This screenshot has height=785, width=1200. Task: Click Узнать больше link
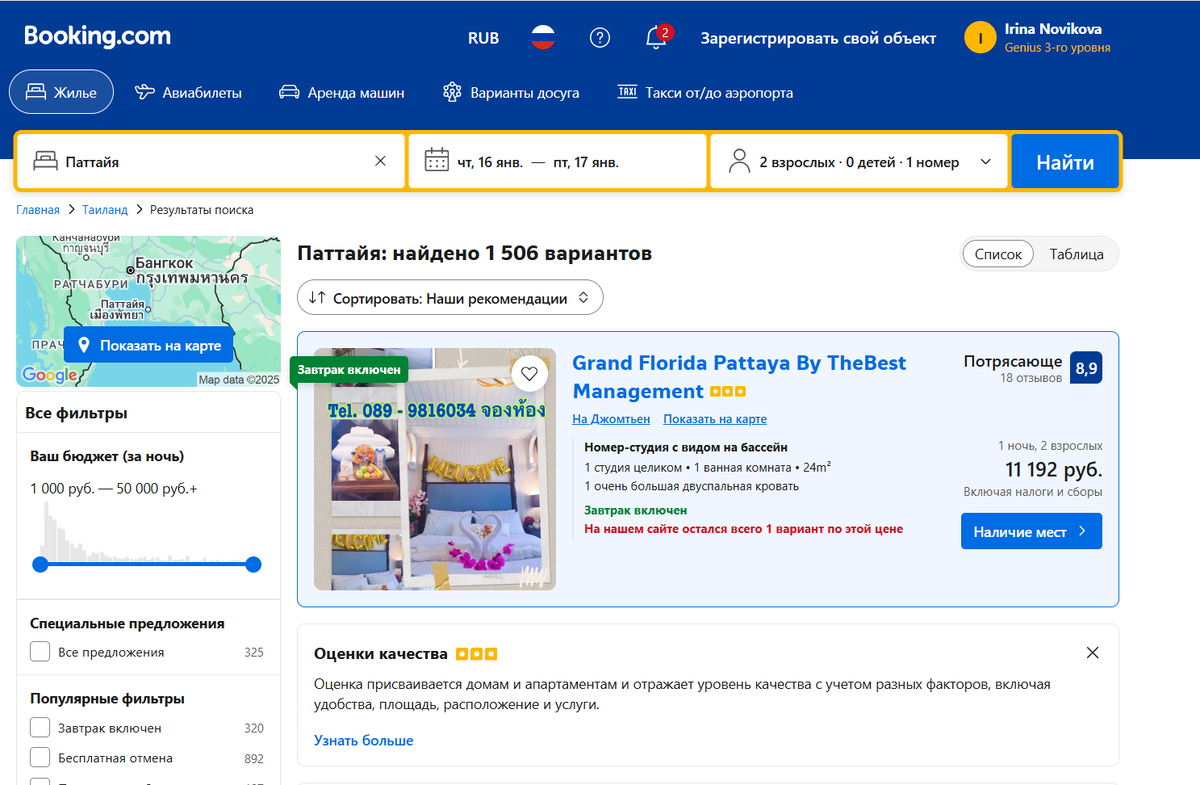(363, 741)
